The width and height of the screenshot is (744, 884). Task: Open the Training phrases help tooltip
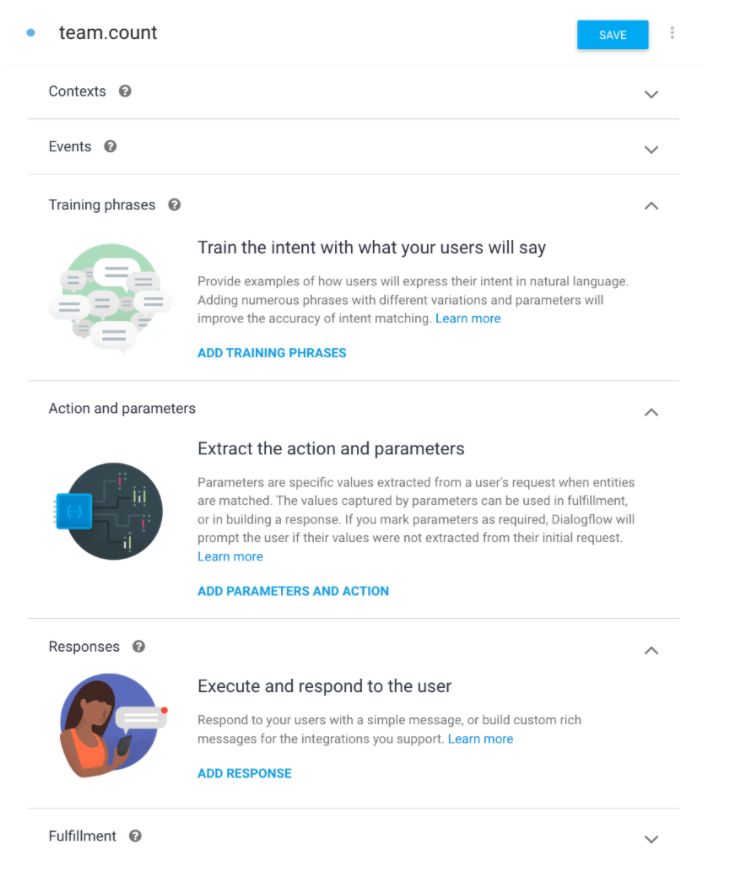[175, 204]
